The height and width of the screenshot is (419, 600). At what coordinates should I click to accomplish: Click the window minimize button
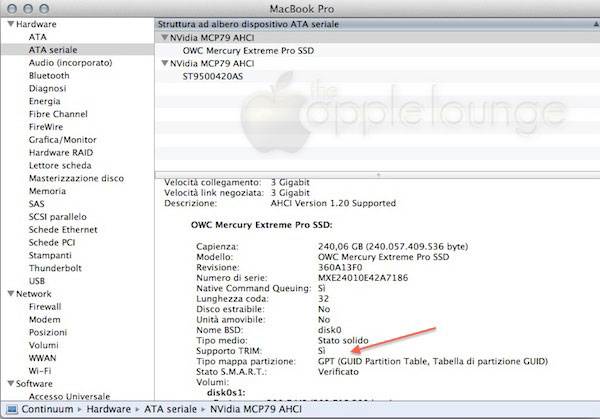(28, 9)
